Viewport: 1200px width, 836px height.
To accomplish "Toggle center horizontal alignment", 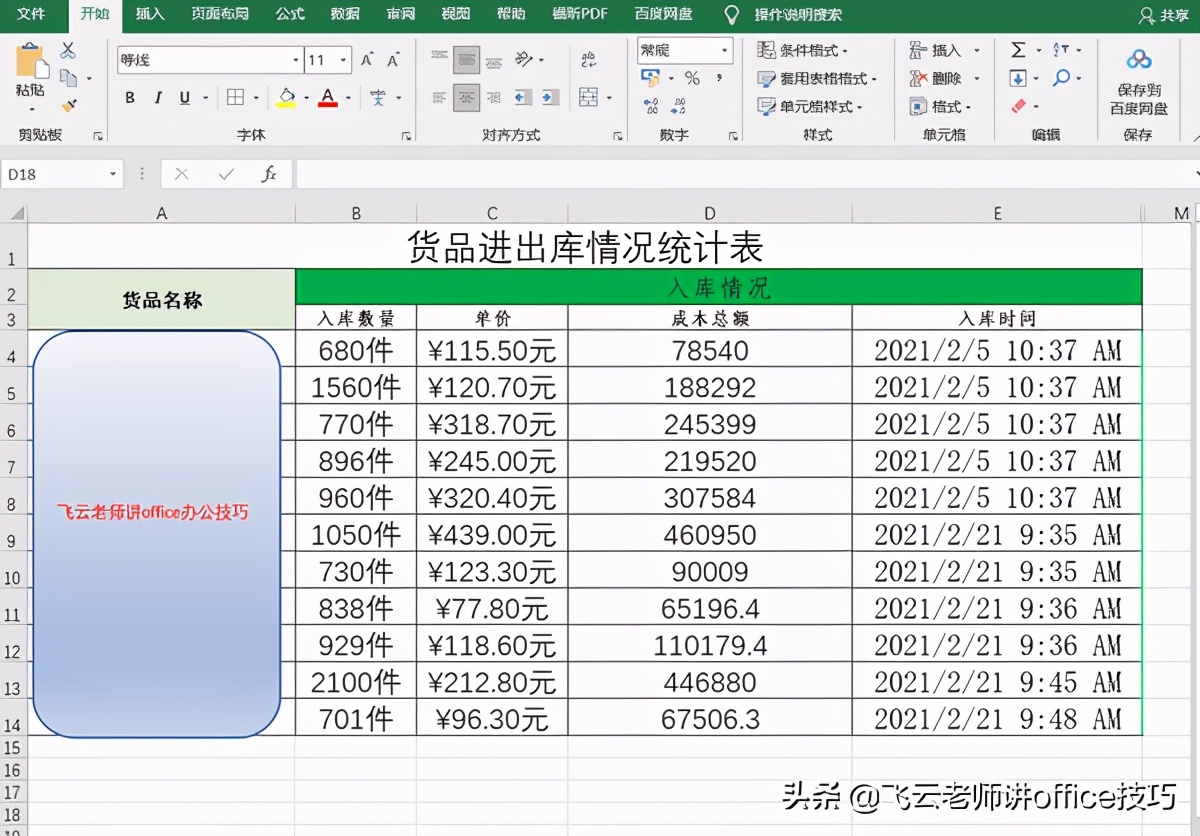I will pos(466,97).
